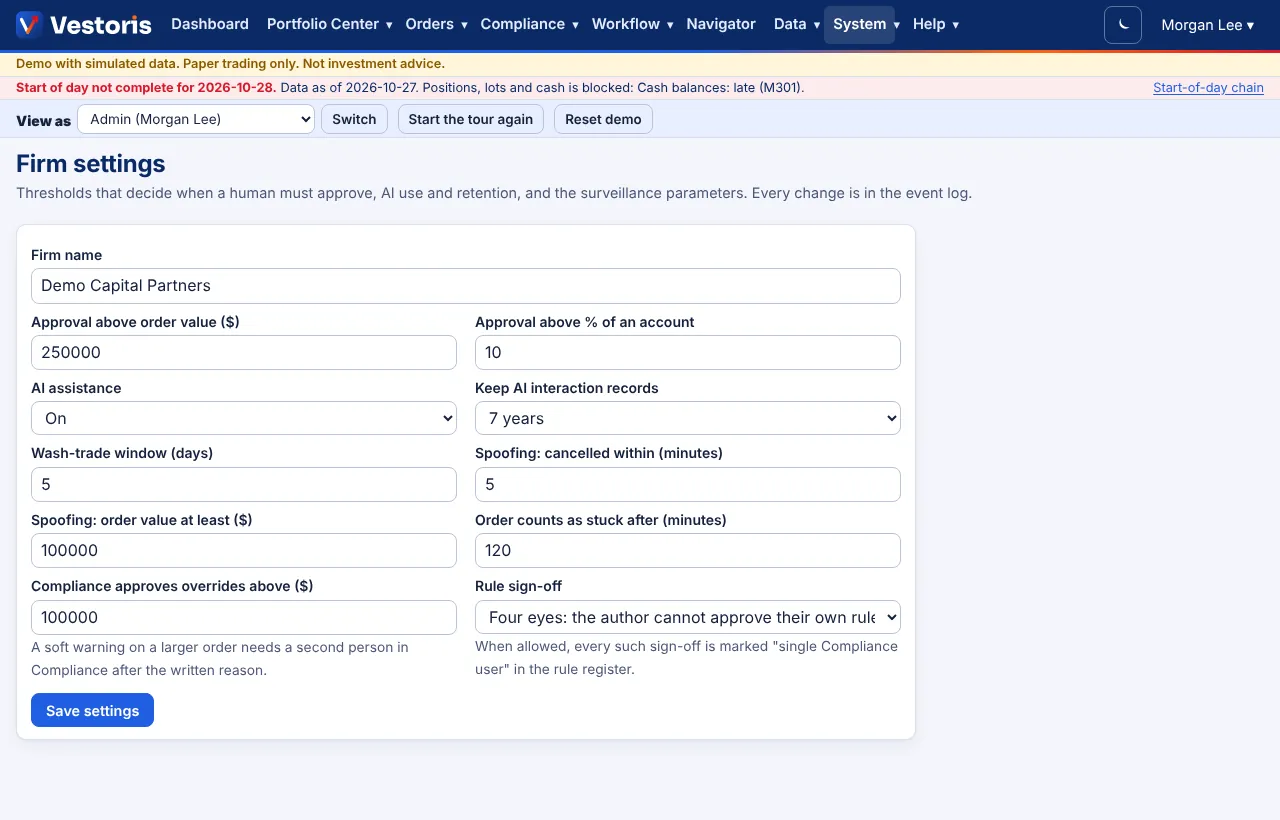Click the Switch button

(x=354, y=119)
